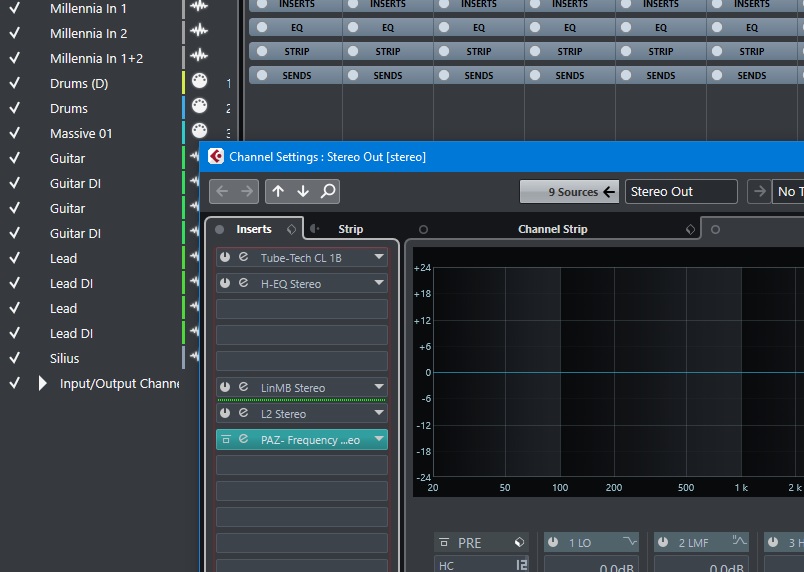Go forward with the right arrow history button
The width and height of the screenshot is (804, 572).
(247, 191)
